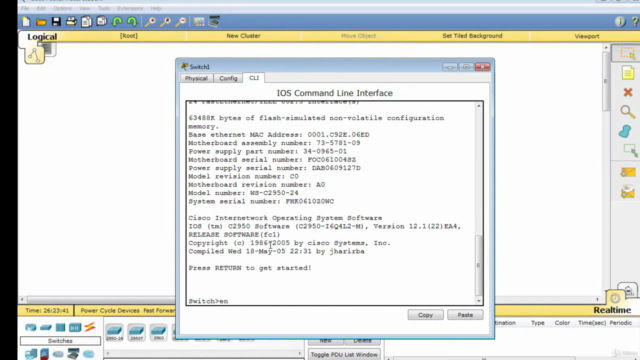Click the Print icon in toolbar
The width and height of the screenshot is (640, 360).
click(71, 22)
